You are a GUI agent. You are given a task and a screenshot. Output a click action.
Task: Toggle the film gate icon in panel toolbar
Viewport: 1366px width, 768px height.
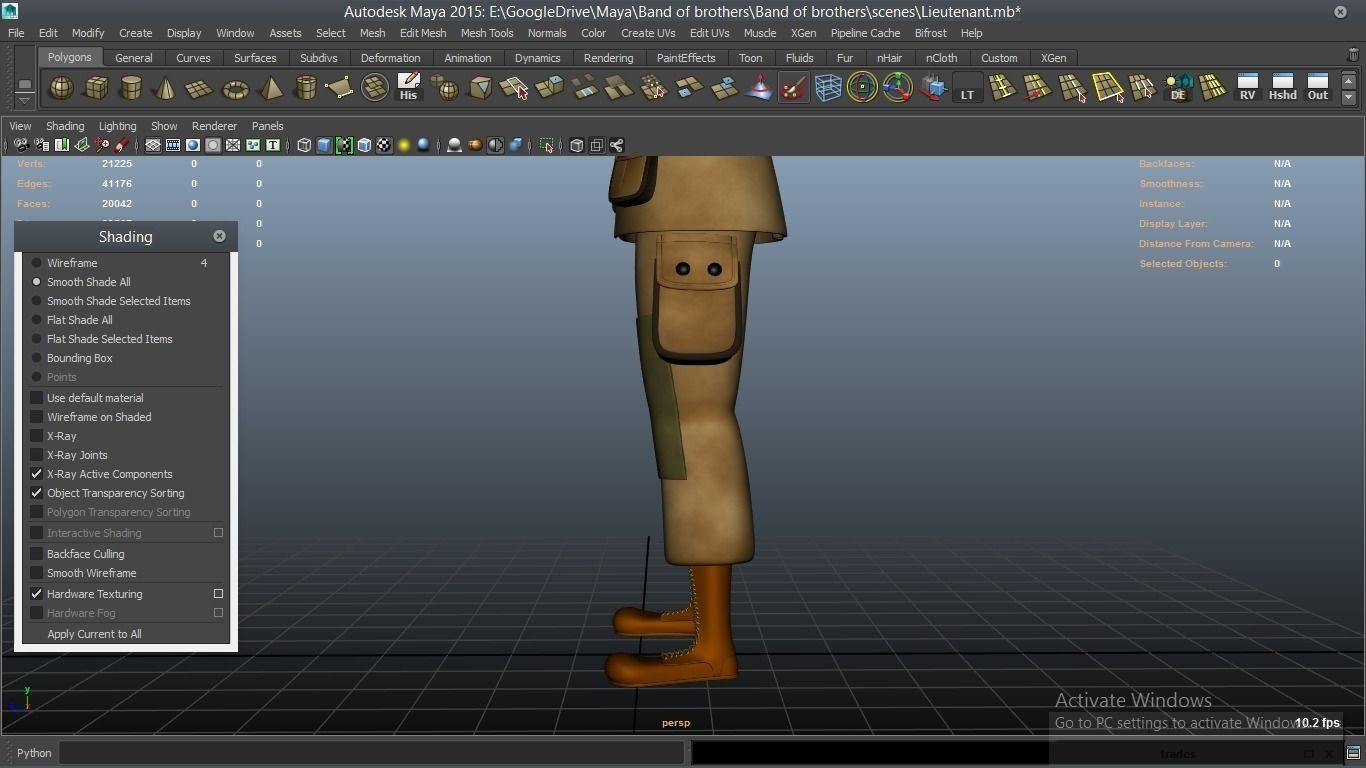[173, 145]
